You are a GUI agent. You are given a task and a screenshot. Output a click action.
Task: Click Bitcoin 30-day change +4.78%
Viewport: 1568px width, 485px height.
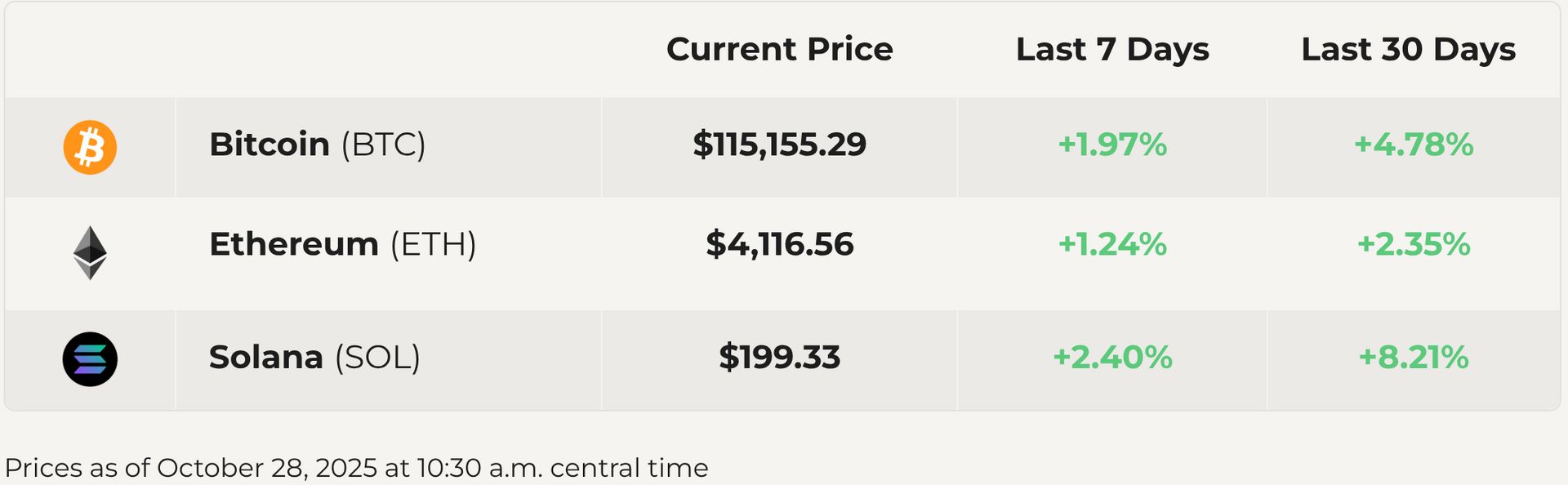coord(1414,145)
